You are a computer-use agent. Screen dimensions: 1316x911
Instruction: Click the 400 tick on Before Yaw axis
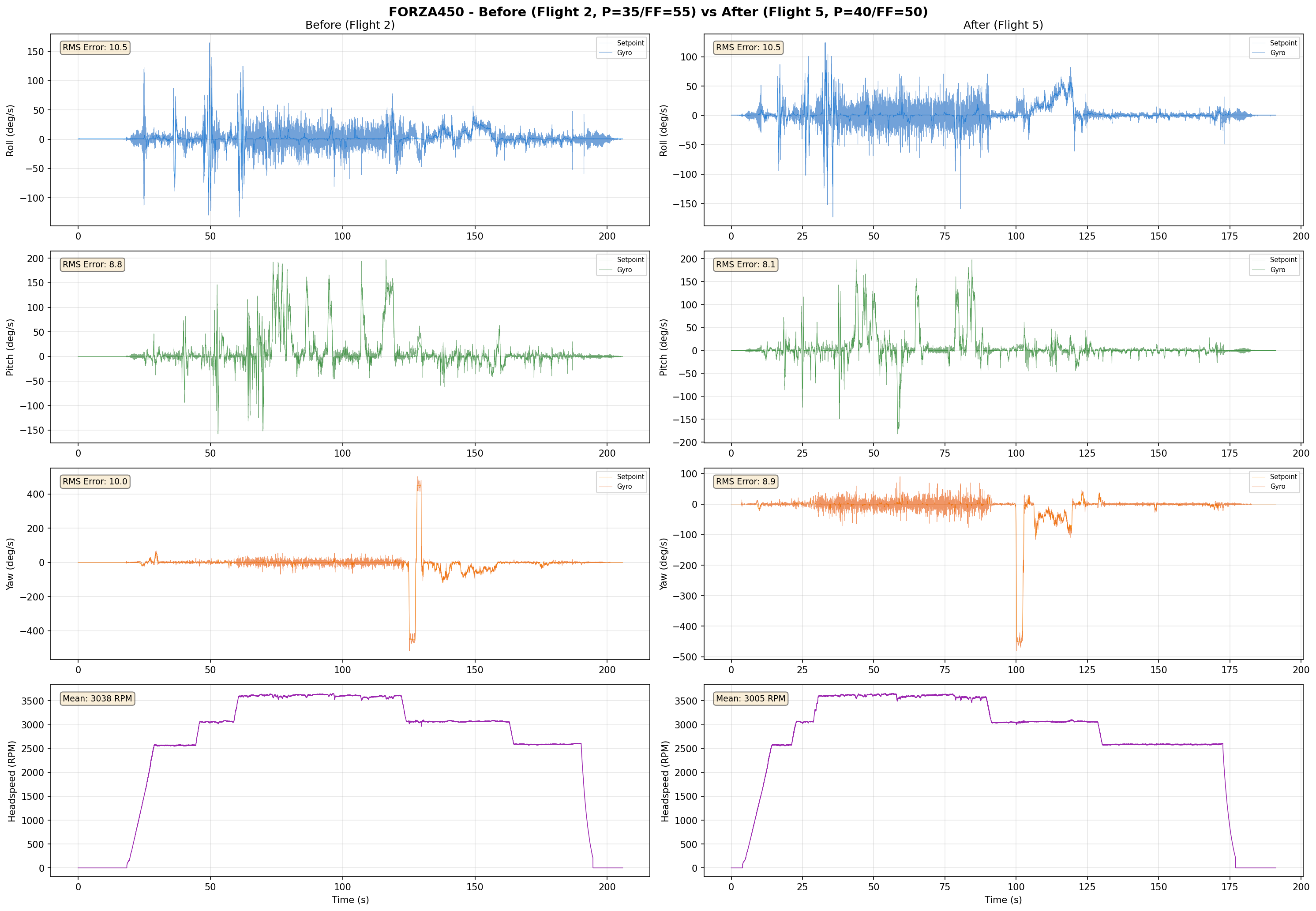(35, 494)
